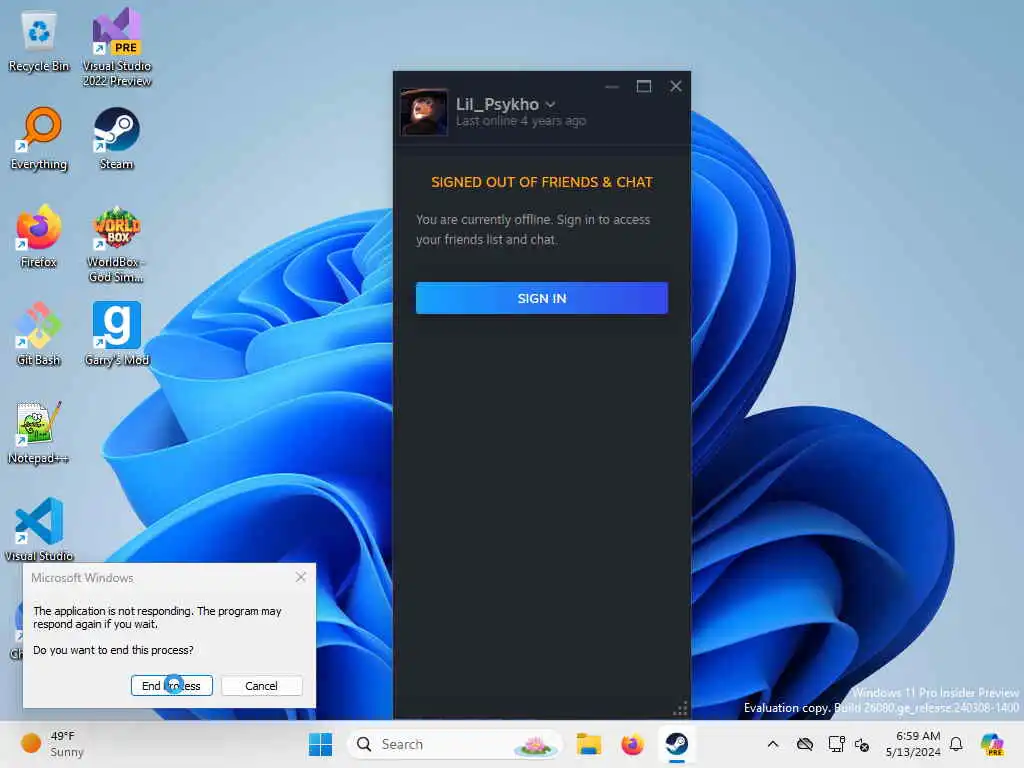Click the Steam taskbar icon

677,744
